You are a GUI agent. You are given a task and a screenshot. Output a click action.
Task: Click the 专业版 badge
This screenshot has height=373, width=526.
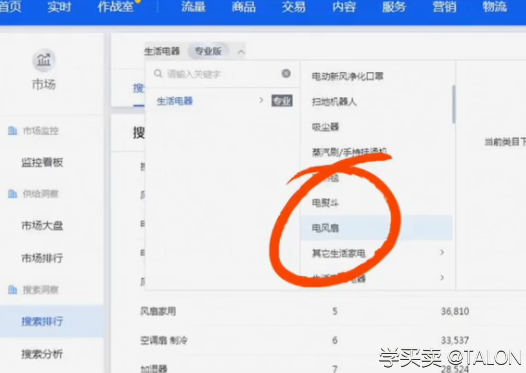[x=208, y=51]
